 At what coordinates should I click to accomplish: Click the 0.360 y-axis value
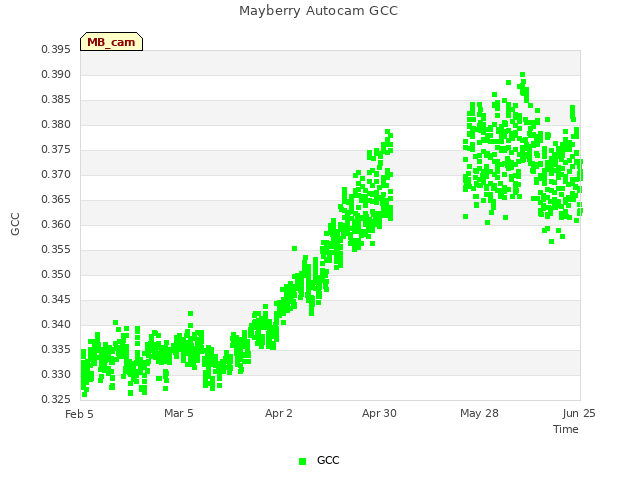[x=56, y=224]
